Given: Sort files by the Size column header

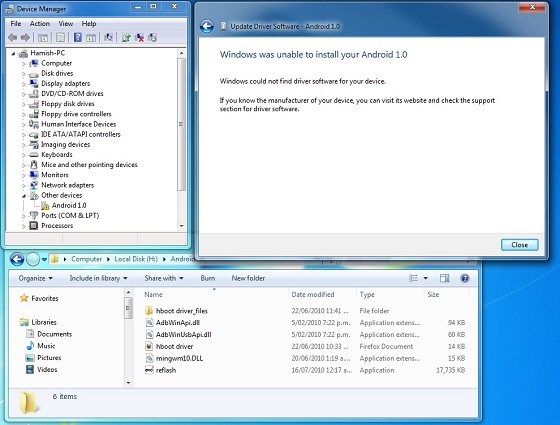Looking at the screenshot, I should 446,295.
